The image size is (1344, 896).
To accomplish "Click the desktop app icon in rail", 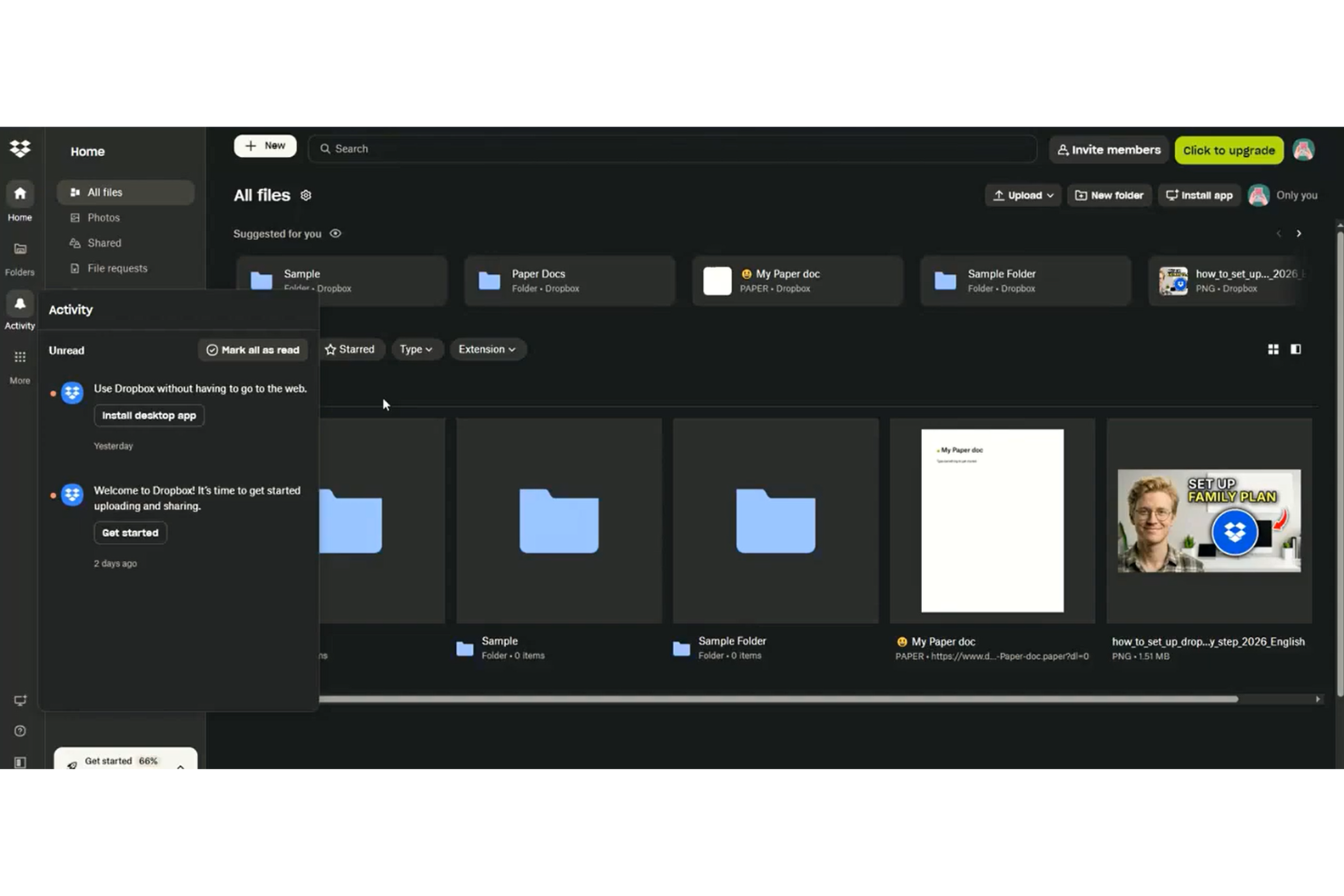I will click(x=20, y=701).
